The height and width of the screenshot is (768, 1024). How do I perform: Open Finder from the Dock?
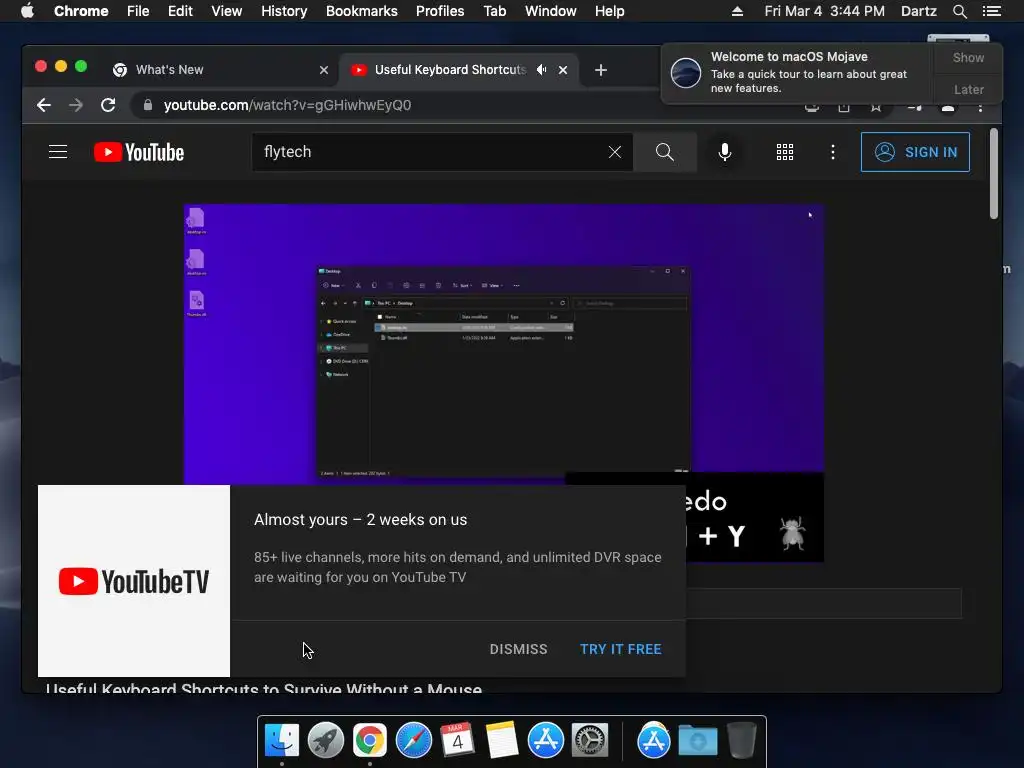pos(282,741)
